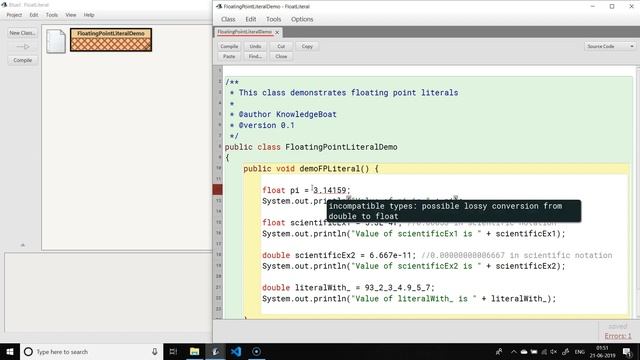Open the Tools menu in BlueJ main window
This screenshot has width=640, height=360.
tap(52, 15)
